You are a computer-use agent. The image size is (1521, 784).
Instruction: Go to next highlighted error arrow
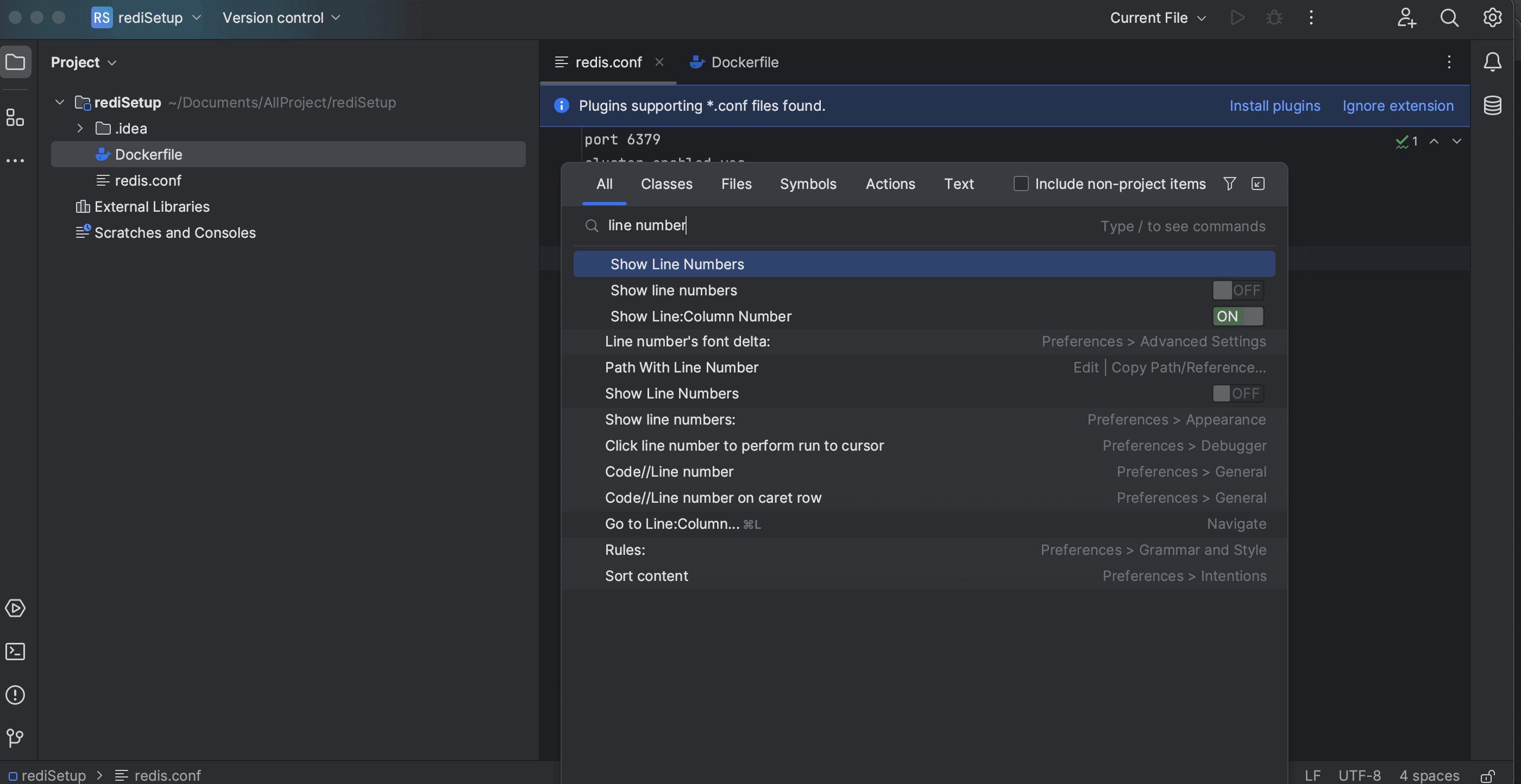pos(1457,141)
